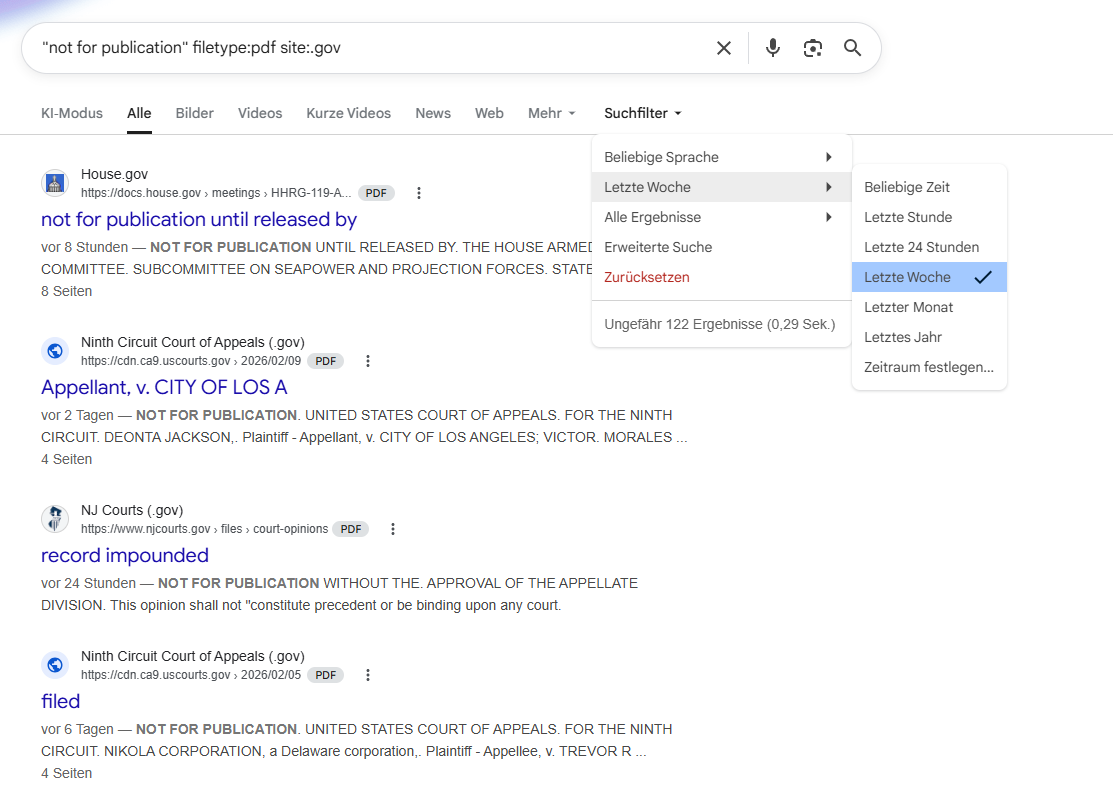This screenshot has height=804, width=1113.
Task: Switch to the Bilder results tab
Action: pos(194,113)
